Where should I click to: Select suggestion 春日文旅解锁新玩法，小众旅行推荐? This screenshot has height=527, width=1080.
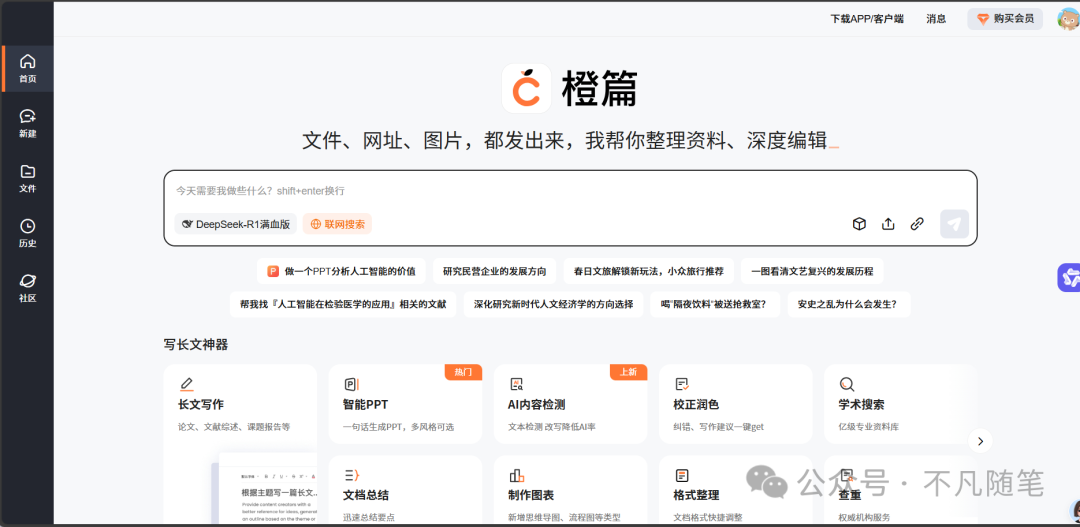point(649,271)
